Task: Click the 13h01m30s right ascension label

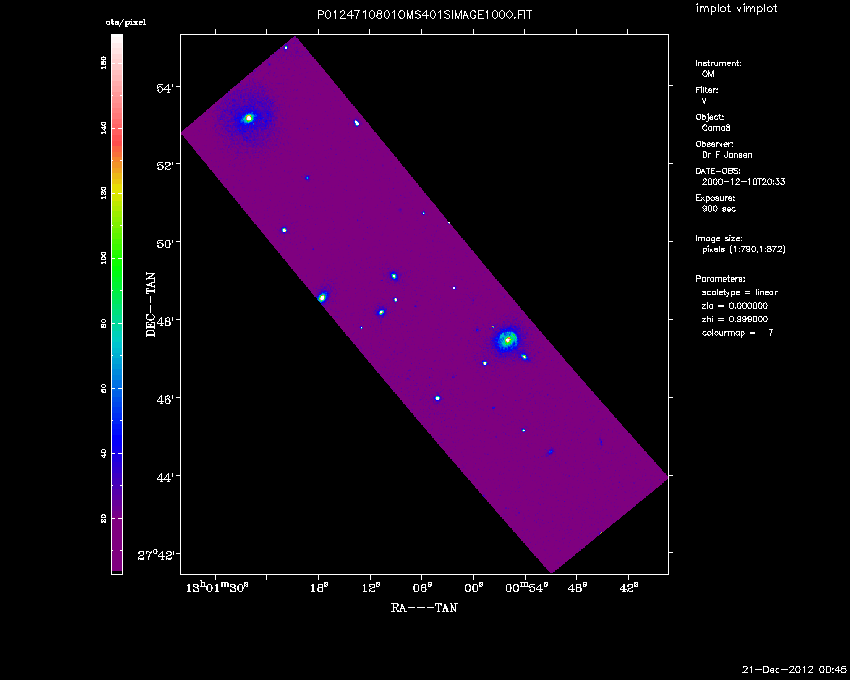Action: [217, 587]
